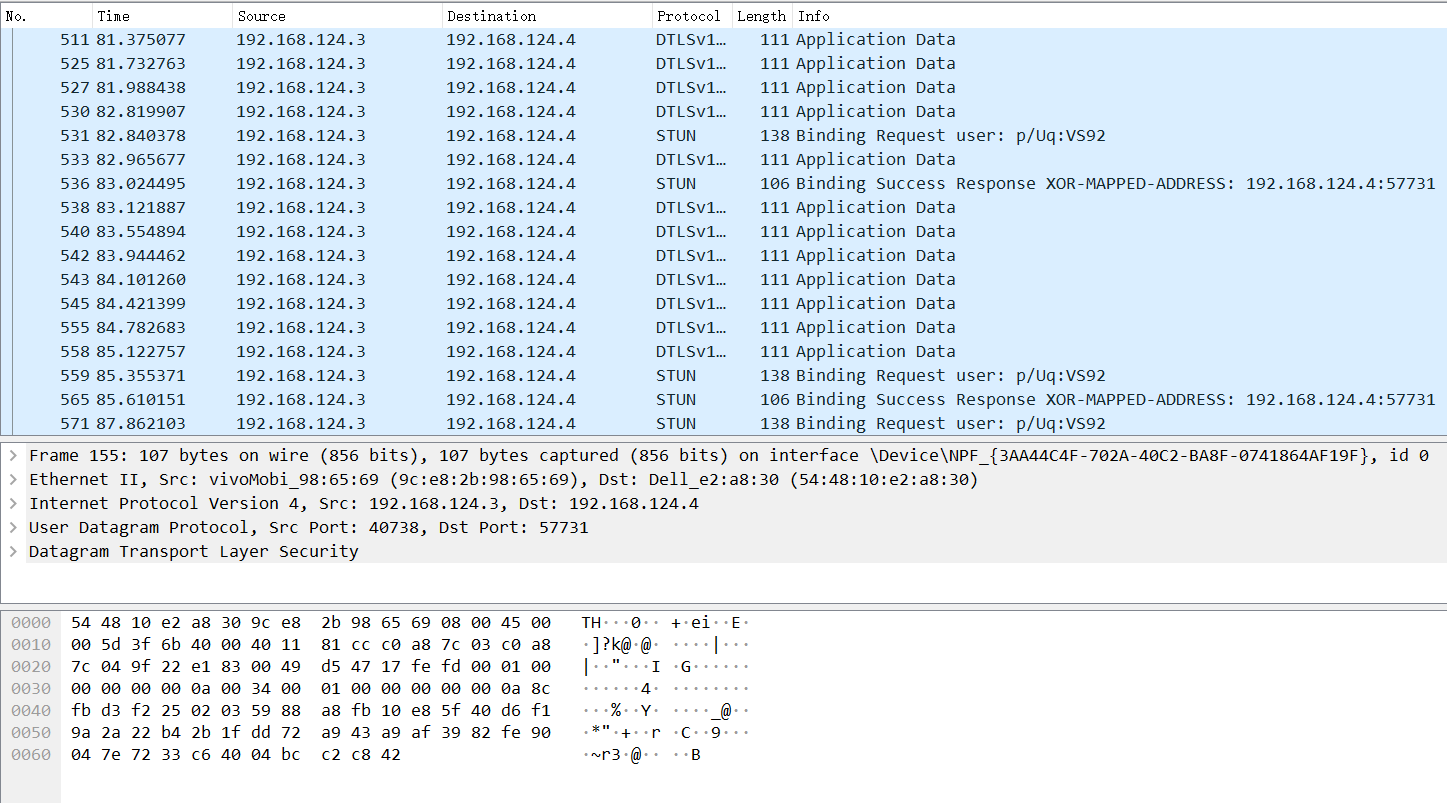Expand Internet Protocol Version 4 node
This screenshot has height=803, width=1447.
tap(12, 504)
